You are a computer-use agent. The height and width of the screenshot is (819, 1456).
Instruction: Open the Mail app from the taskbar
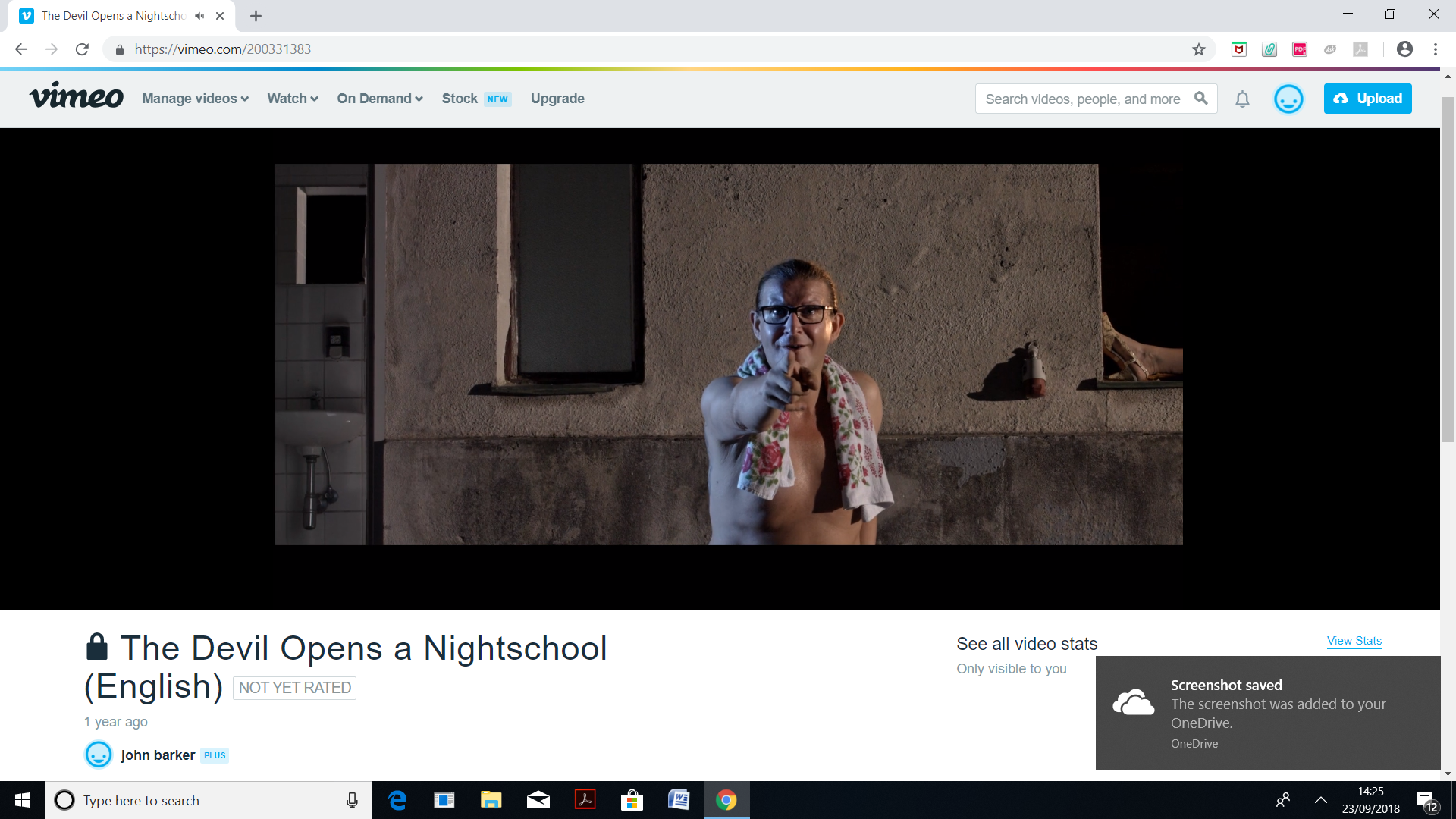point(538,800)
